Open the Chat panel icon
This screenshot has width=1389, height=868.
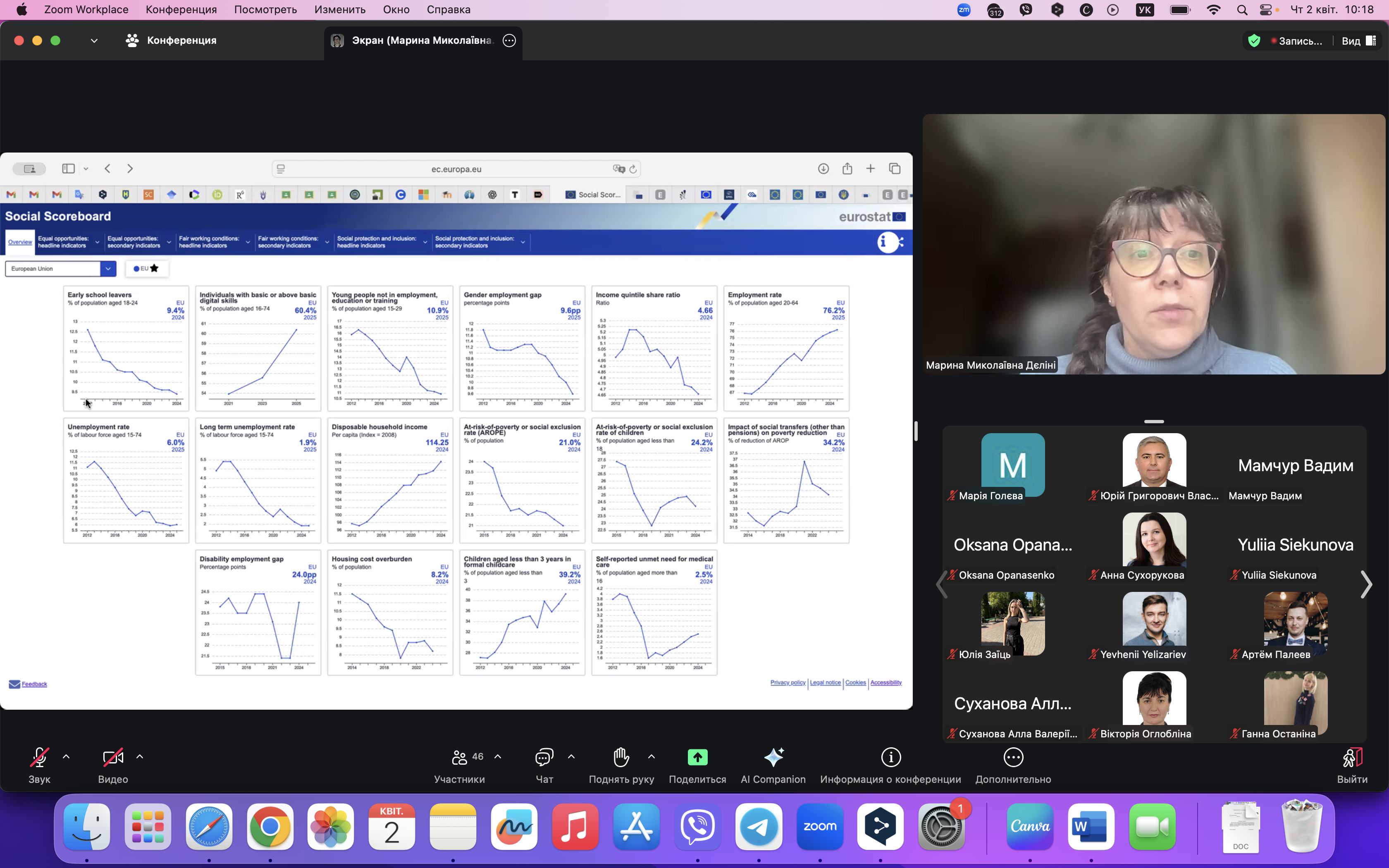click(x=544, y=757)
